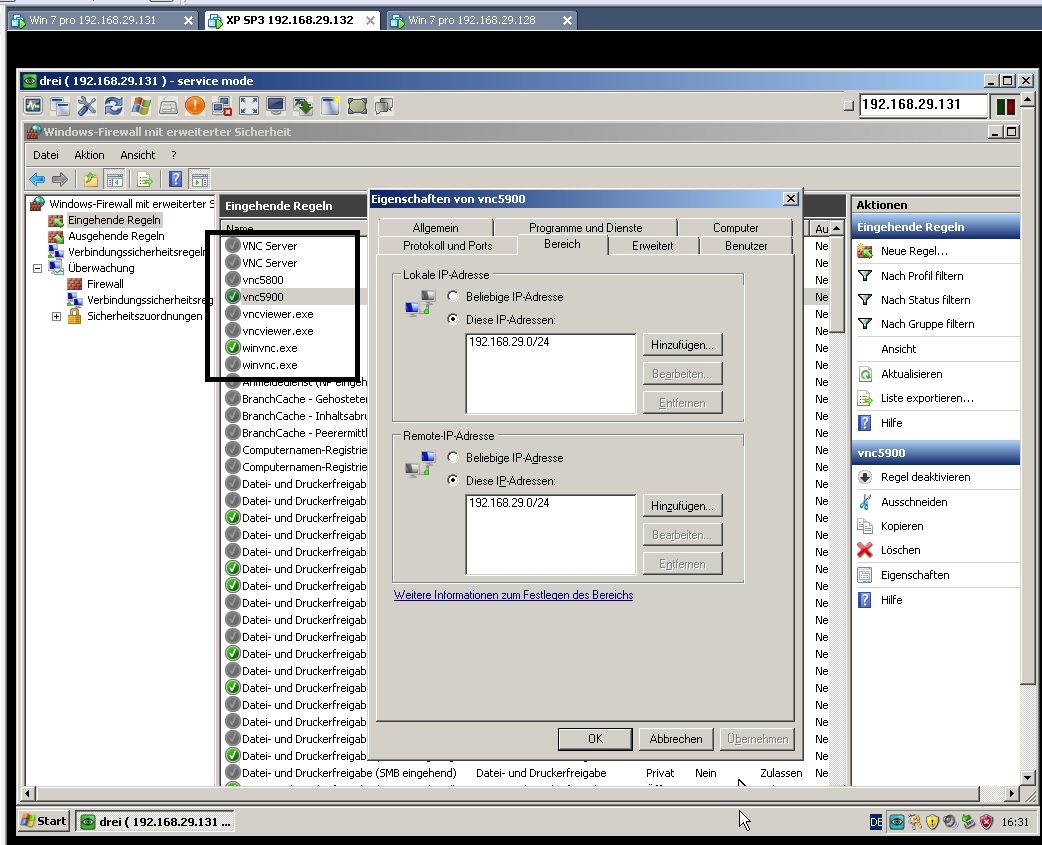Select Ausgehende Regeln in the tree
This screenshot has height=845, width=1042.
coord(116,236)
